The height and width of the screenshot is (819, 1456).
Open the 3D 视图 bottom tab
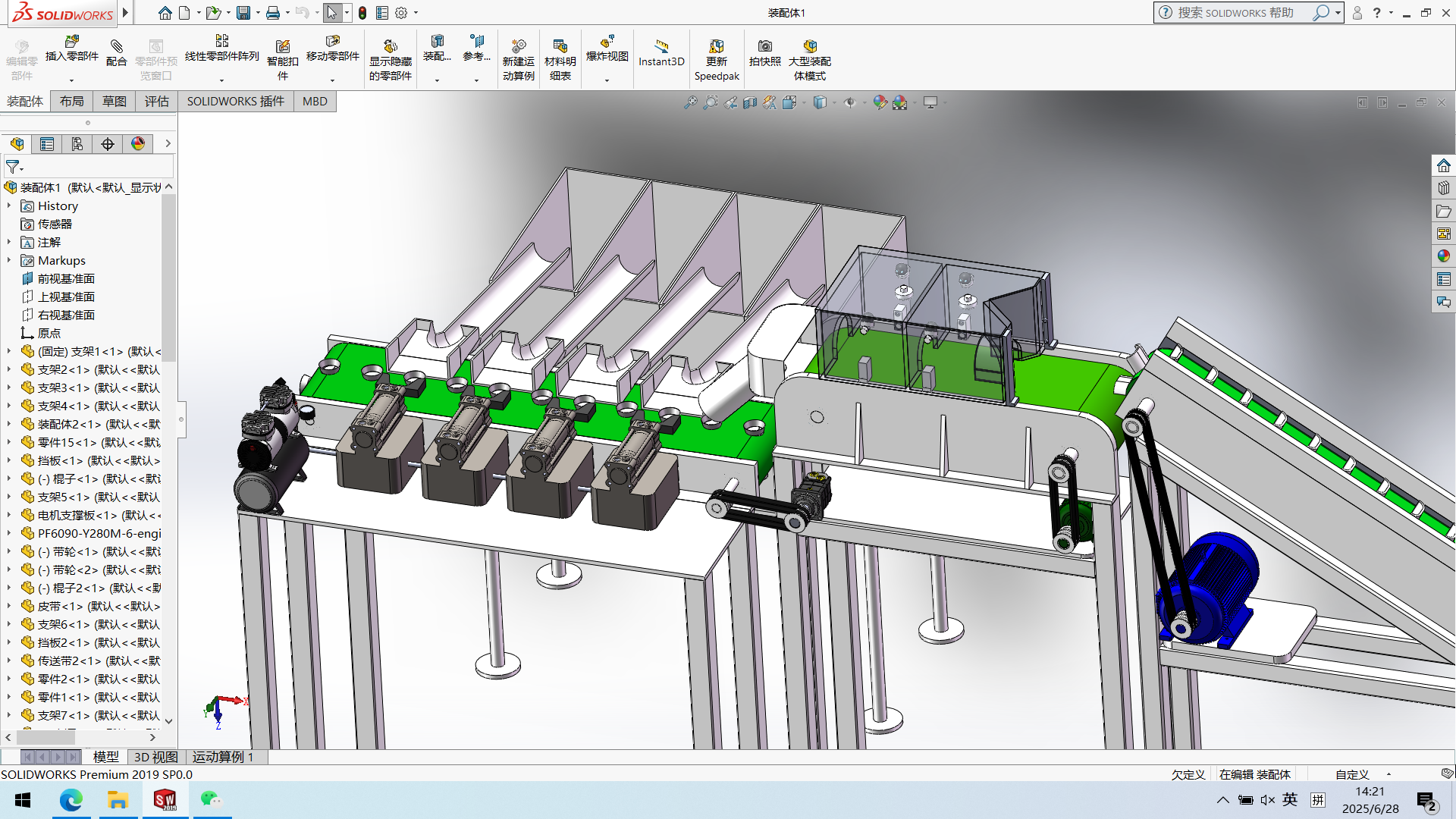tap(155, 757)
